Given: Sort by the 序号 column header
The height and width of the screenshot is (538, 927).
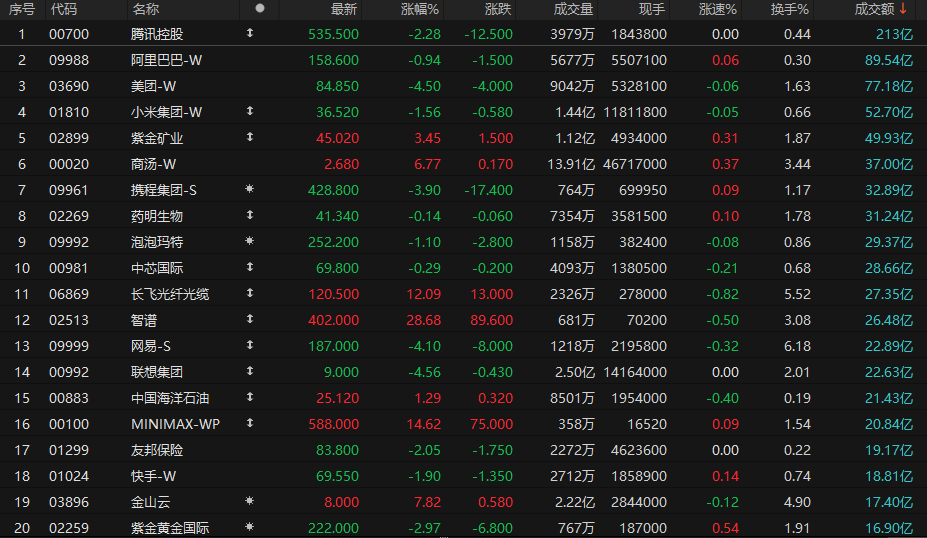Looking at the screenshot, I should pyautogui.click(x=21, y=9).
